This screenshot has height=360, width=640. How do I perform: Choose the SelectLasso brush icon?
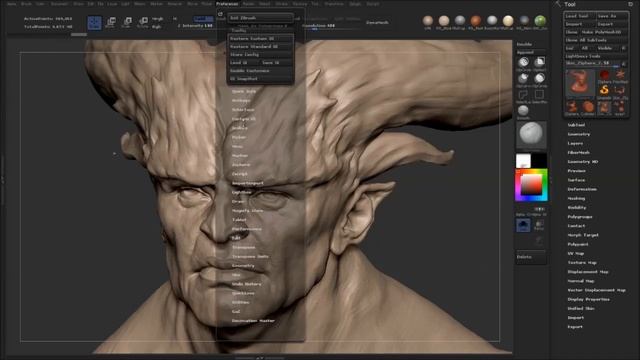523,95
